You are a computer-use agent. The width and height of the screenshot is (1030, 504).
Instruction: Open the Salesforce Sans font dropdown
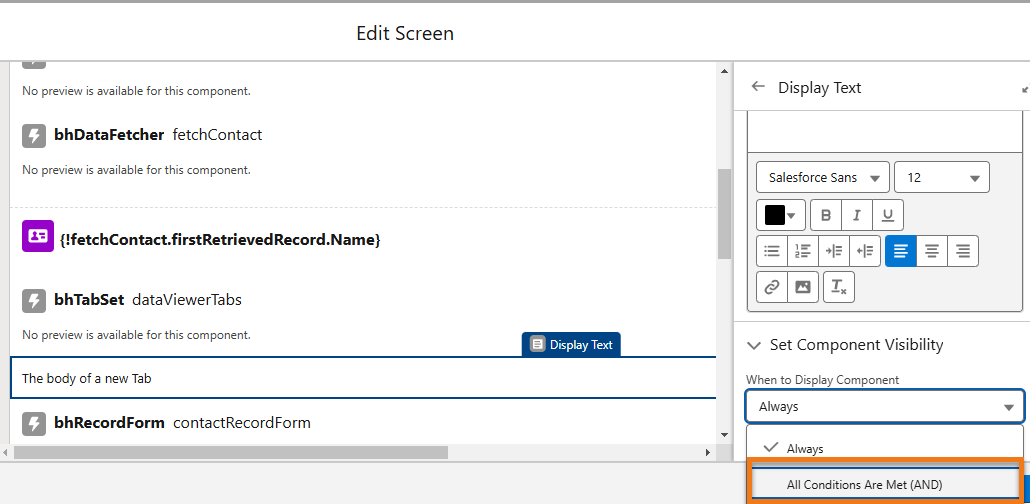[x=823, y=177]
